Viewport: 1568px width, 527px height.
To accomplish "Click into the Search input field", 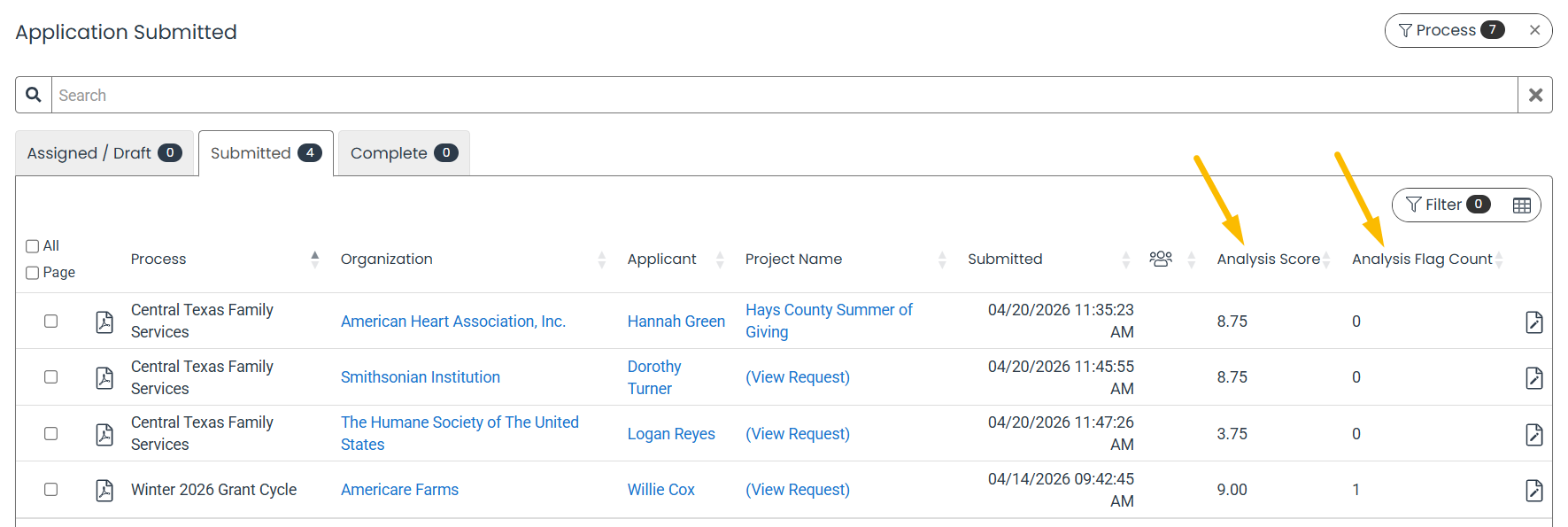I will tap(784, 95).
